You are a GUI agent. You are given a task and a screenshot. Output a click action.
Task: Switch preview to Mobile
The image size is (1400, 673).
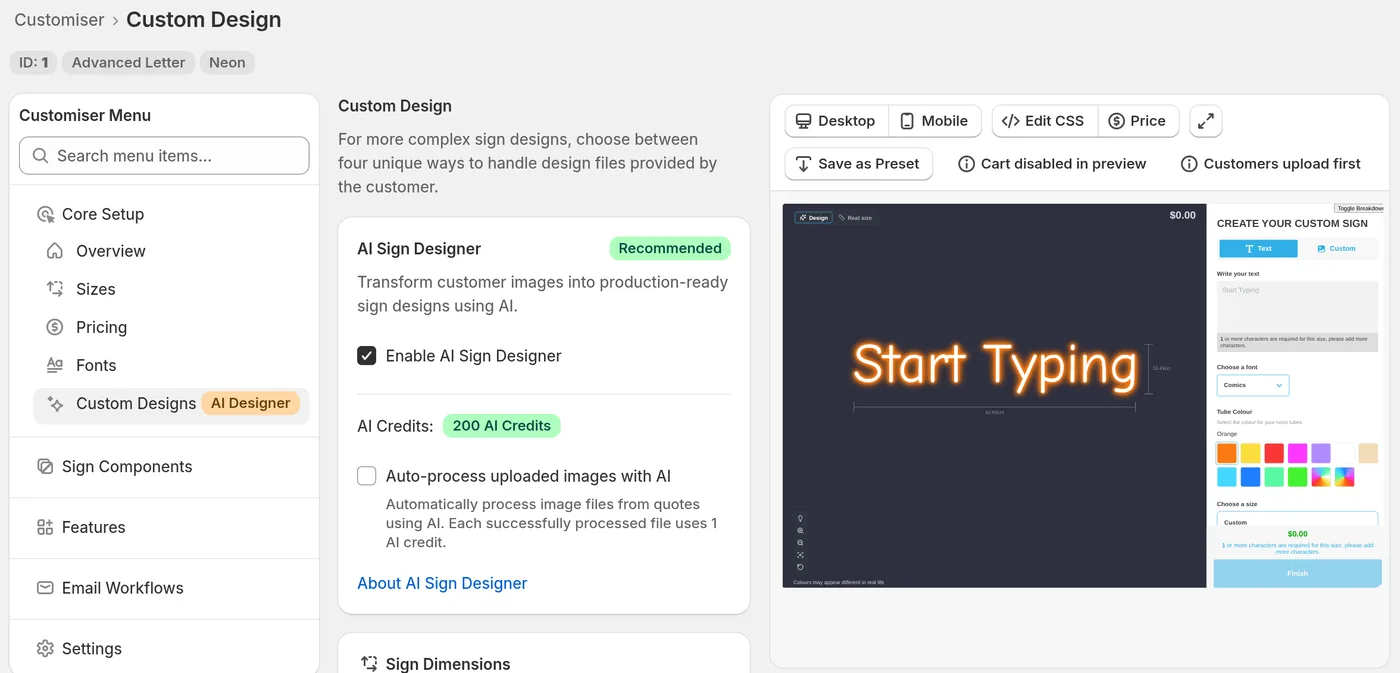click(935, 121)
